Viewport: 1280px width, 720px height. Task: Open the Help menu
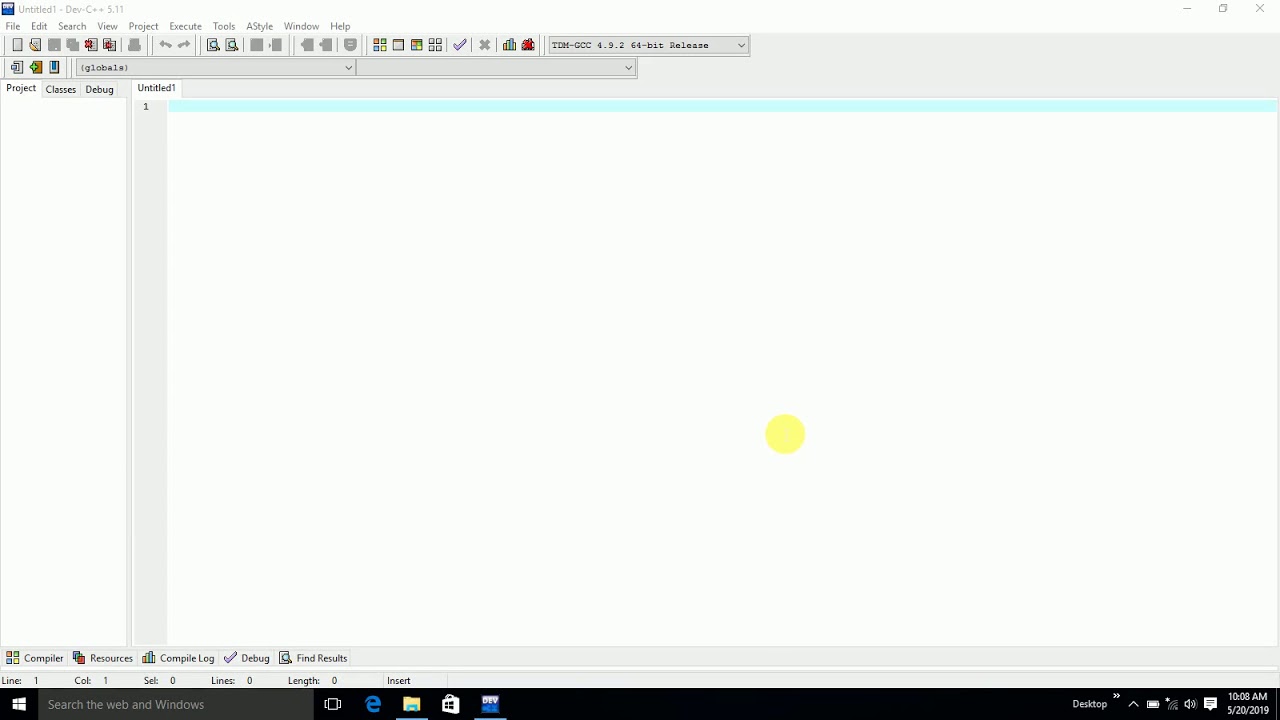click(340, 26)
